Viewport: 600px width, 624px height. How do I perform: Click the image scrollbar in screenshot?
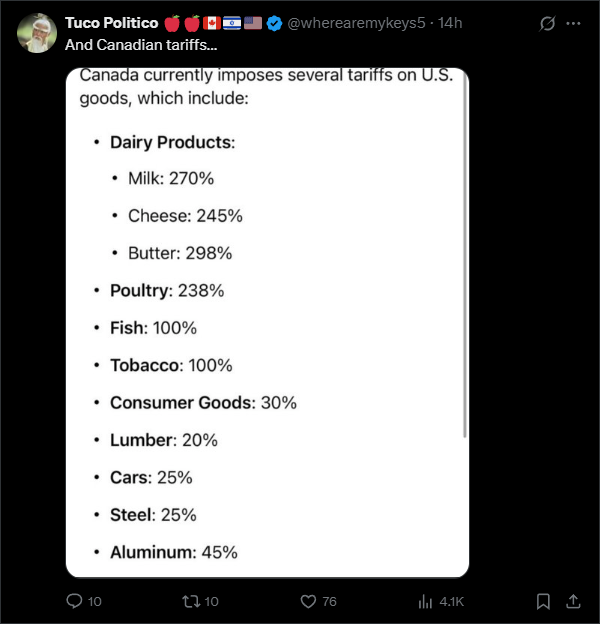[464, 255]
